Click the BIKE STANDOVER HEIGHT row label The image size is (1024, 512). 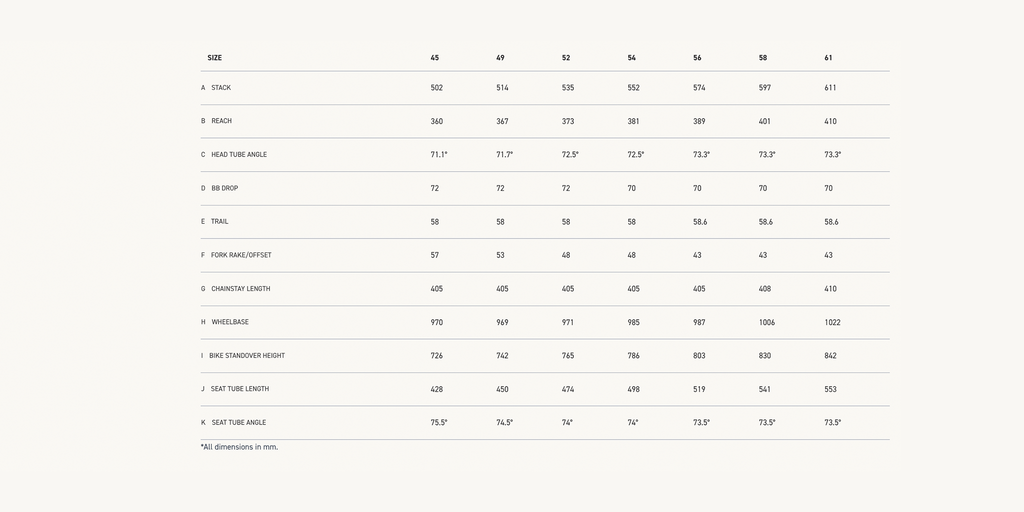pos(247,356)
